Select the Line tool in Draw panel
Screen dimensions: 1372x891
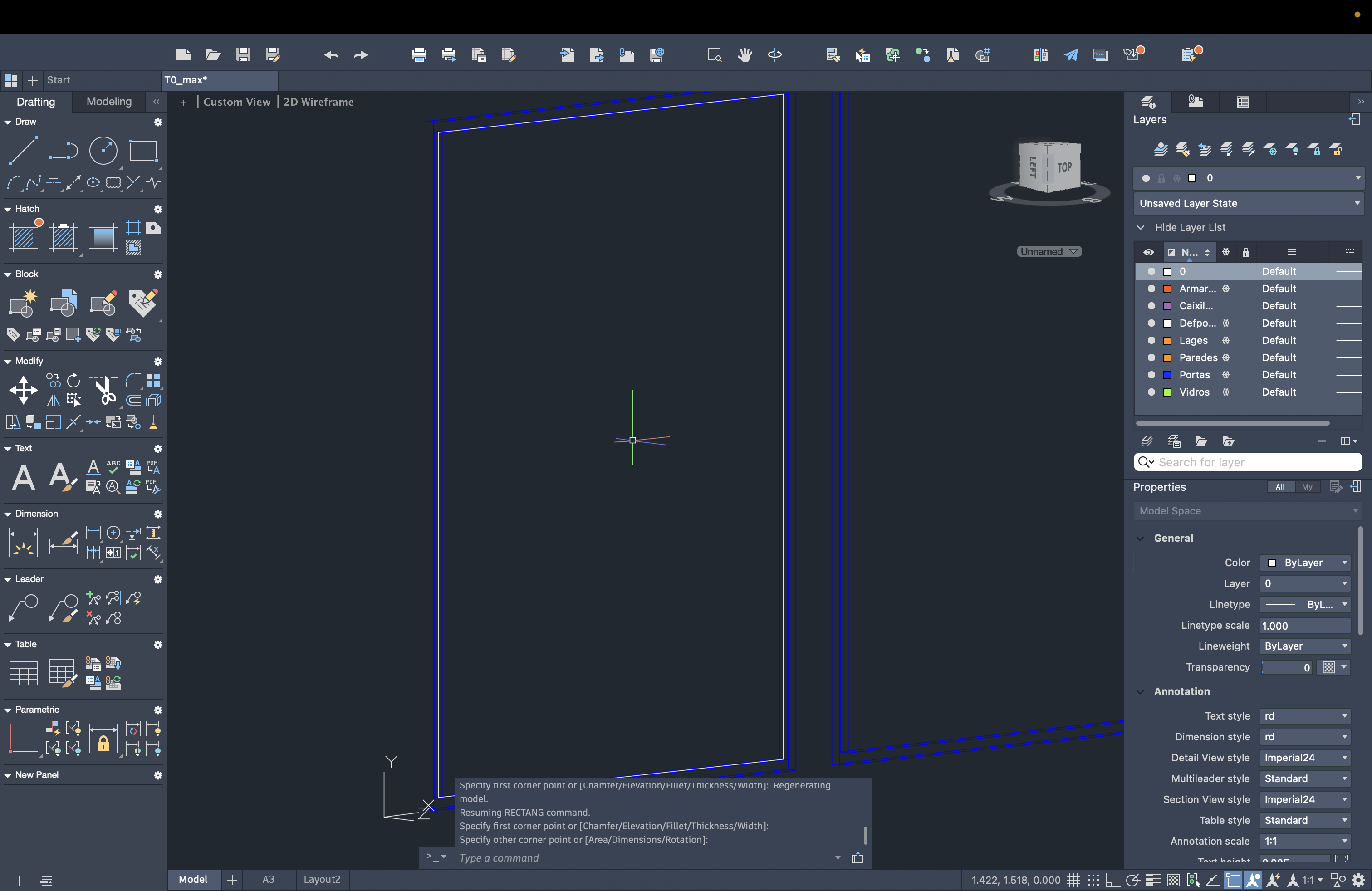tap(23, 151)
